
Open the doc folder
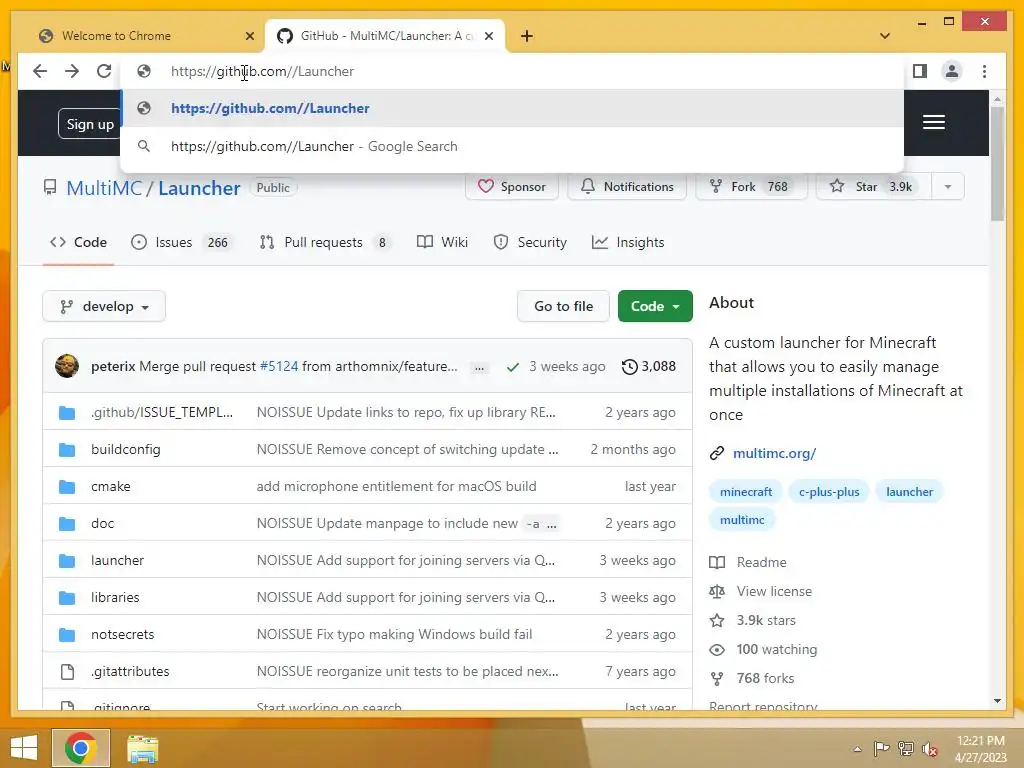click(103, 523)
